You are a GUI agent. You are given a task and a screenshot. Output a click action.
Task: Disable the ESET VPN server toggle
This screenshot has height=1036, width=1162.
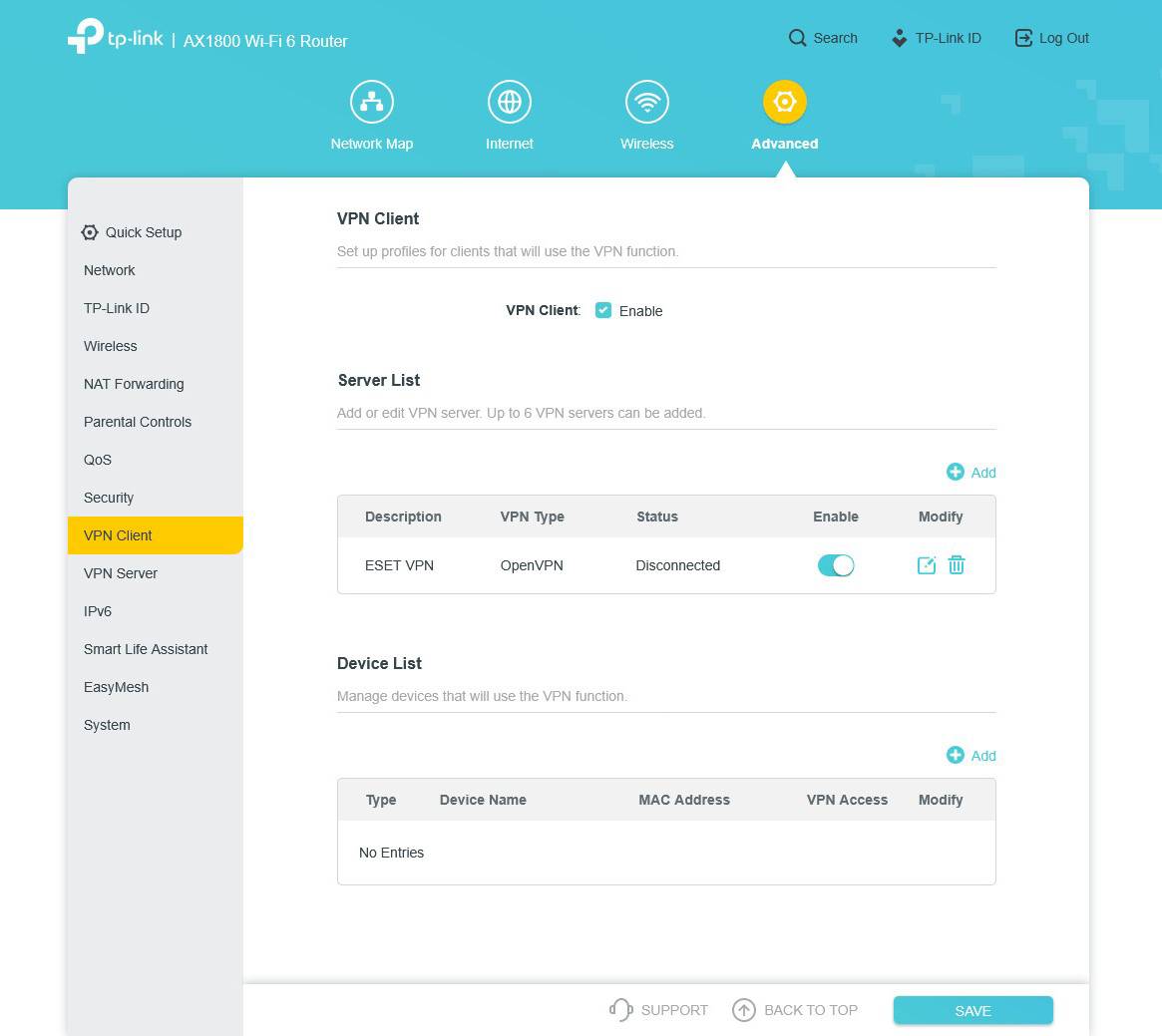click(x=836, y=564)
